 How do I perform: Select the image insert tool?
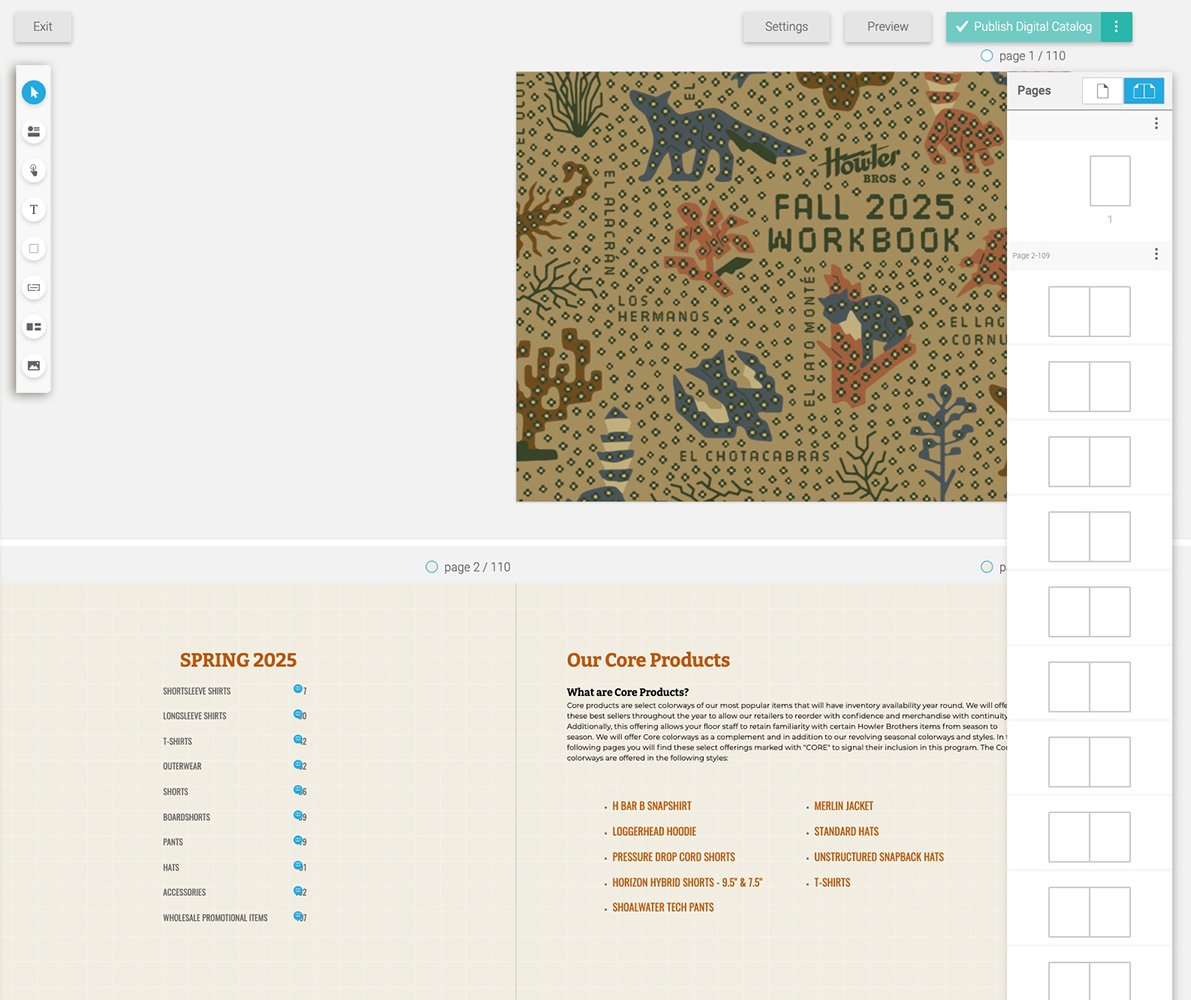click(33, 366)
